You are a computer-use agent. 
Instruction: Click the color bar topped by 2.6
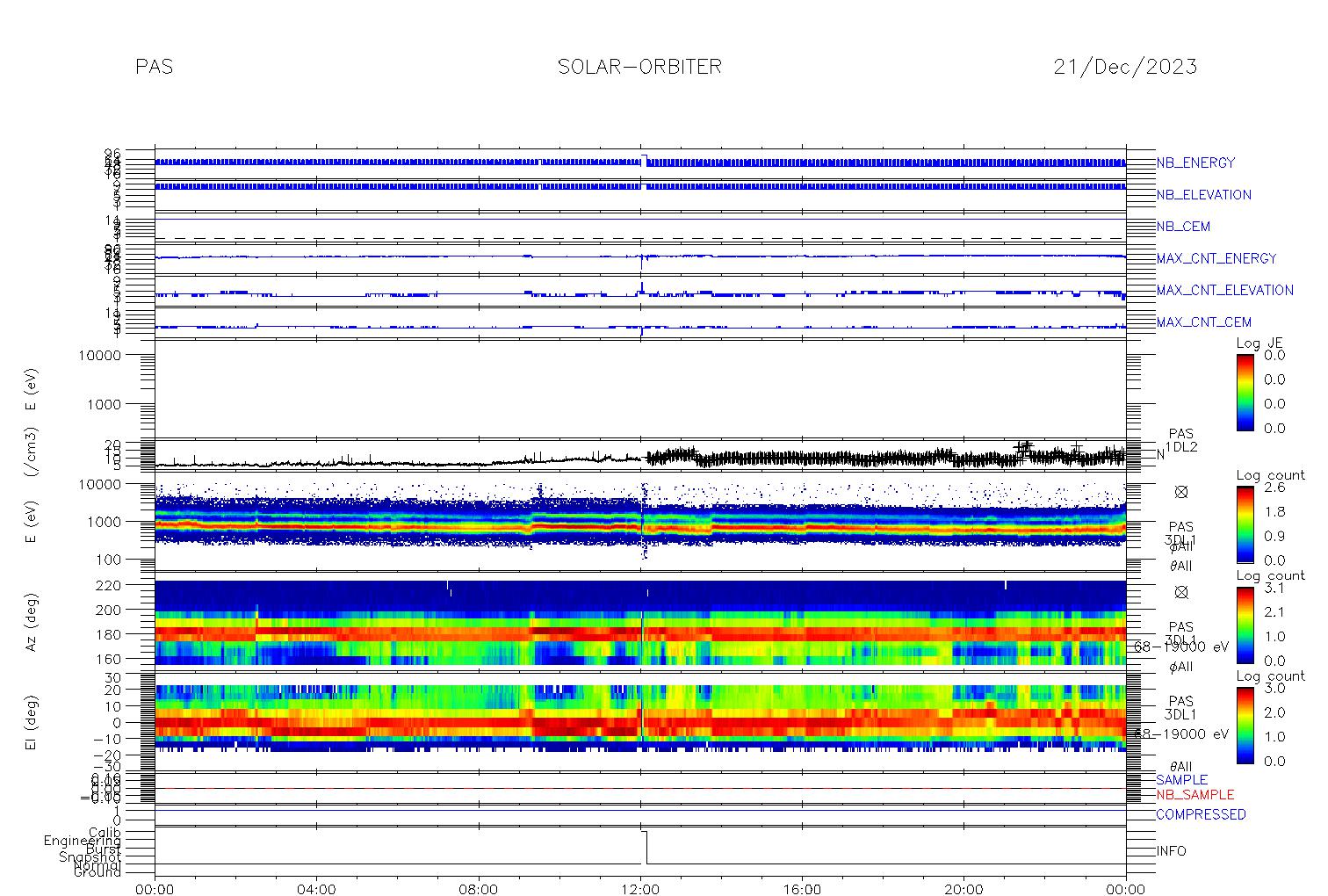tap(1245, 524)
